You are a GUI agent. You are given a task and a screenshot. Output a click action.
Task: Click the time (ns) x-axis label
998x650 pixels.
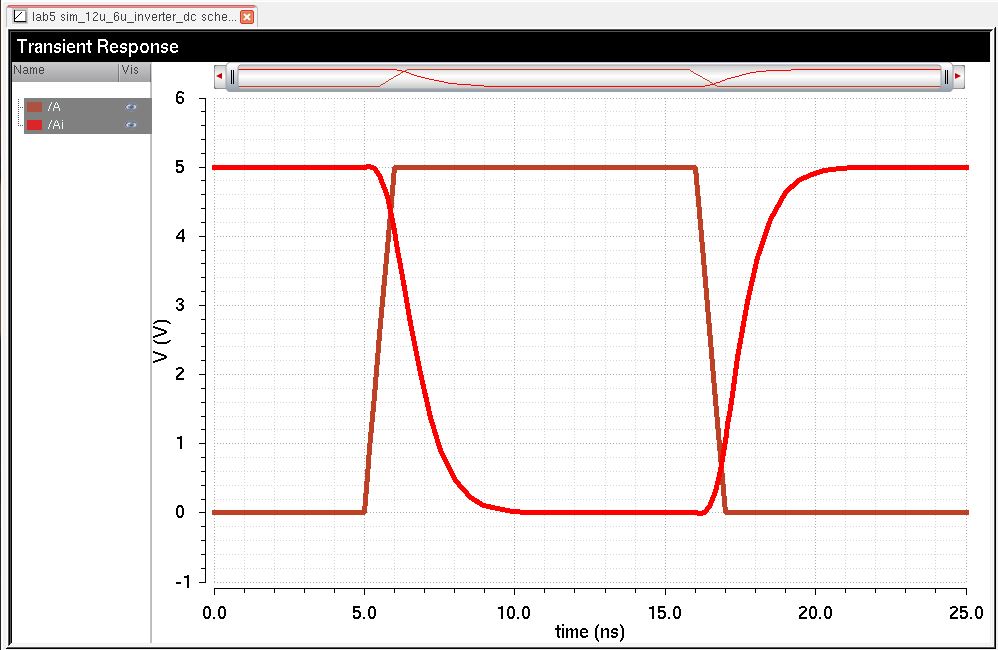(589, 632)
